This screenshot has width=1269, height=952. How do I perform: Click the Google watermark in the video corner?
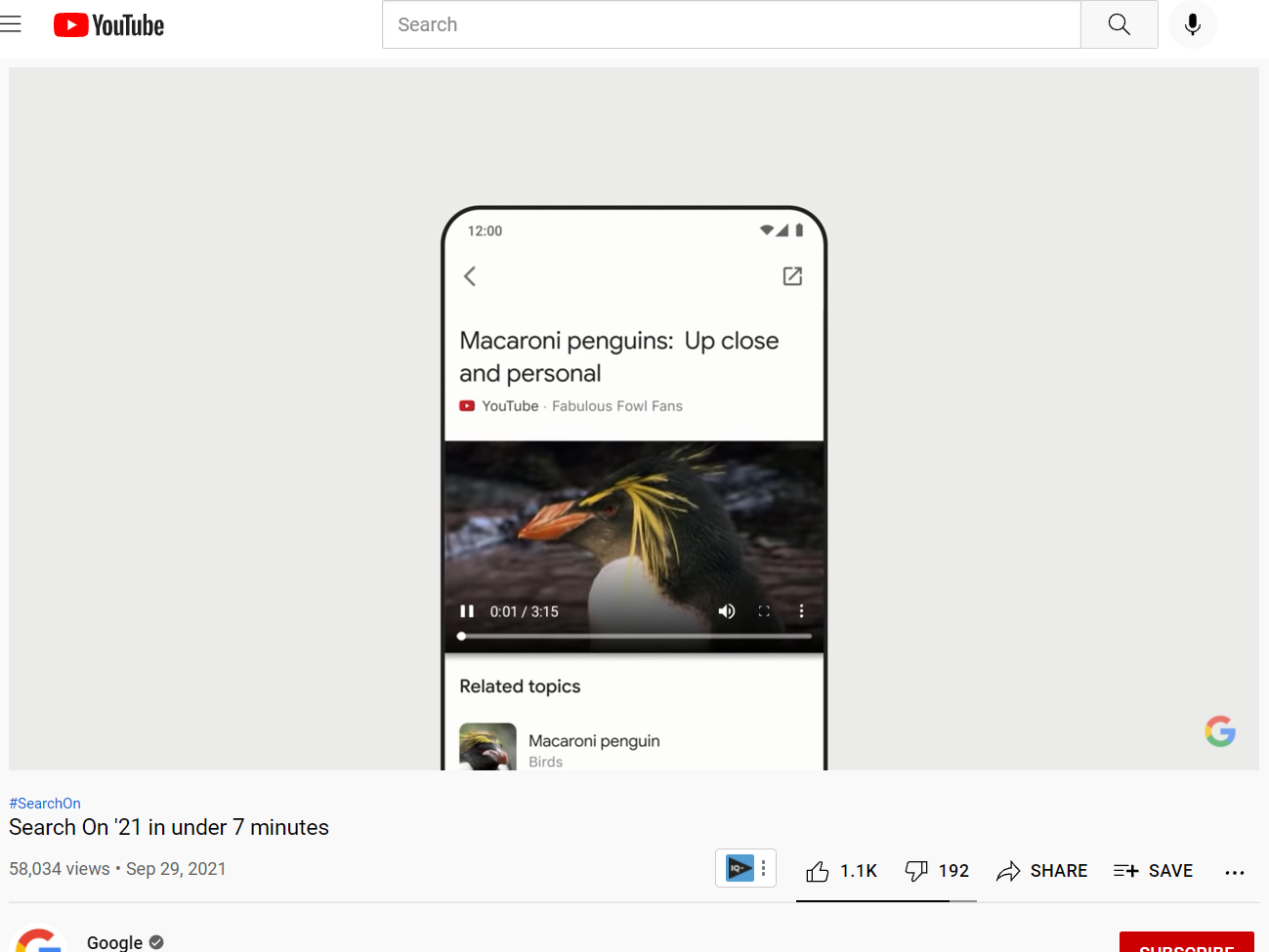[x=1219, y=730]
